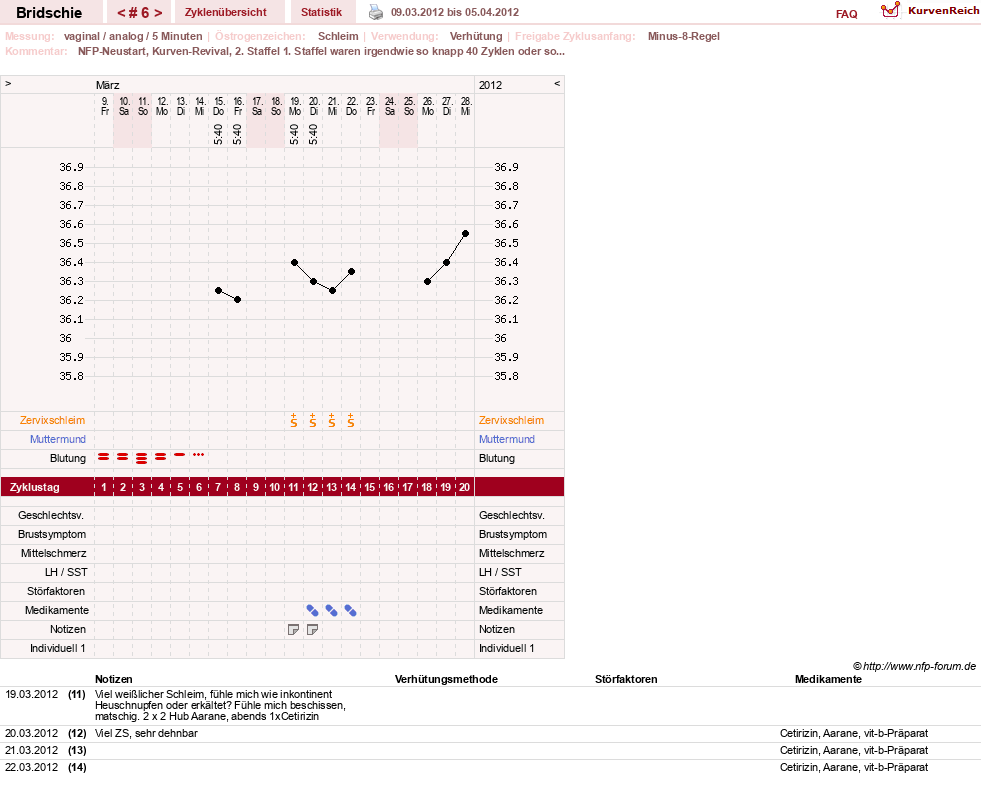Expand chart with the top-left > arrow
This screenshot has height=806, width=981.
(8, 83)
